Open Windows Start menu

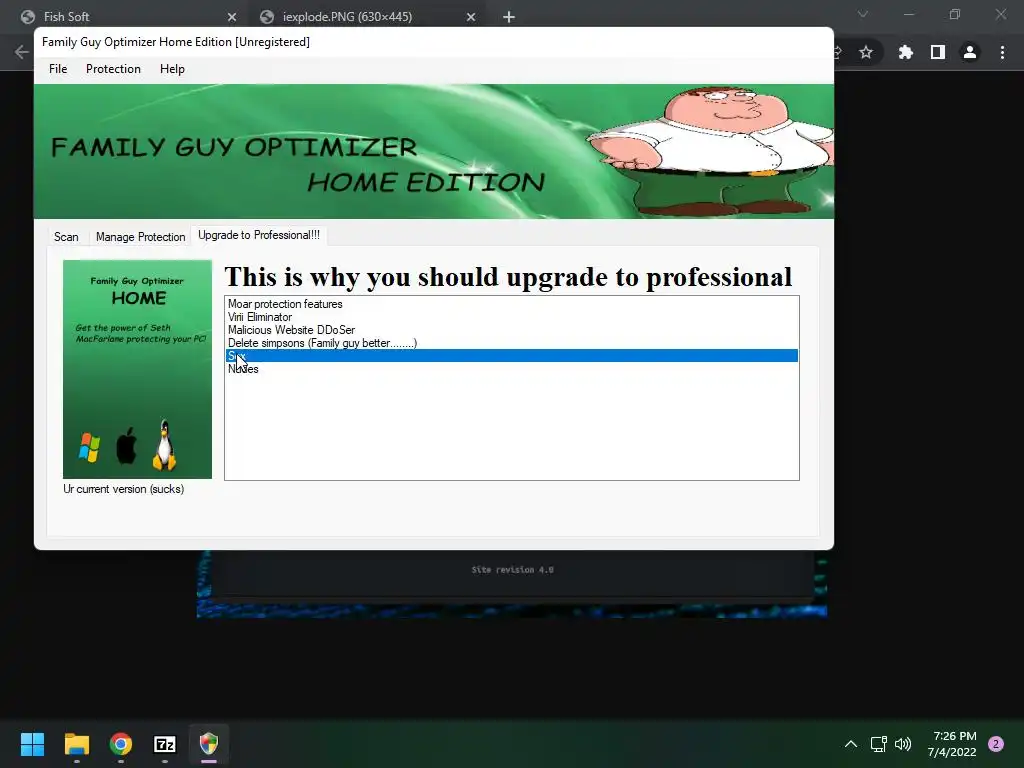[32, 744]
